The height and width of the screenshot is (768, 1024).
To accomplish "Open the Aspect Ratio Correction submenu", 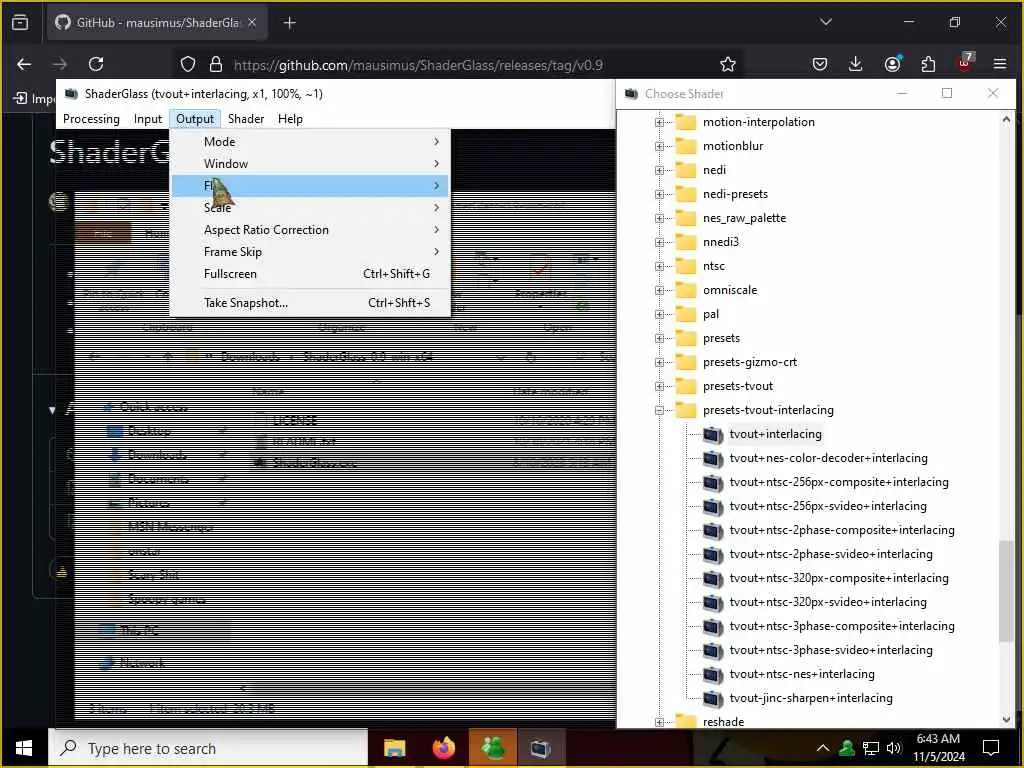I will [310, 230].
